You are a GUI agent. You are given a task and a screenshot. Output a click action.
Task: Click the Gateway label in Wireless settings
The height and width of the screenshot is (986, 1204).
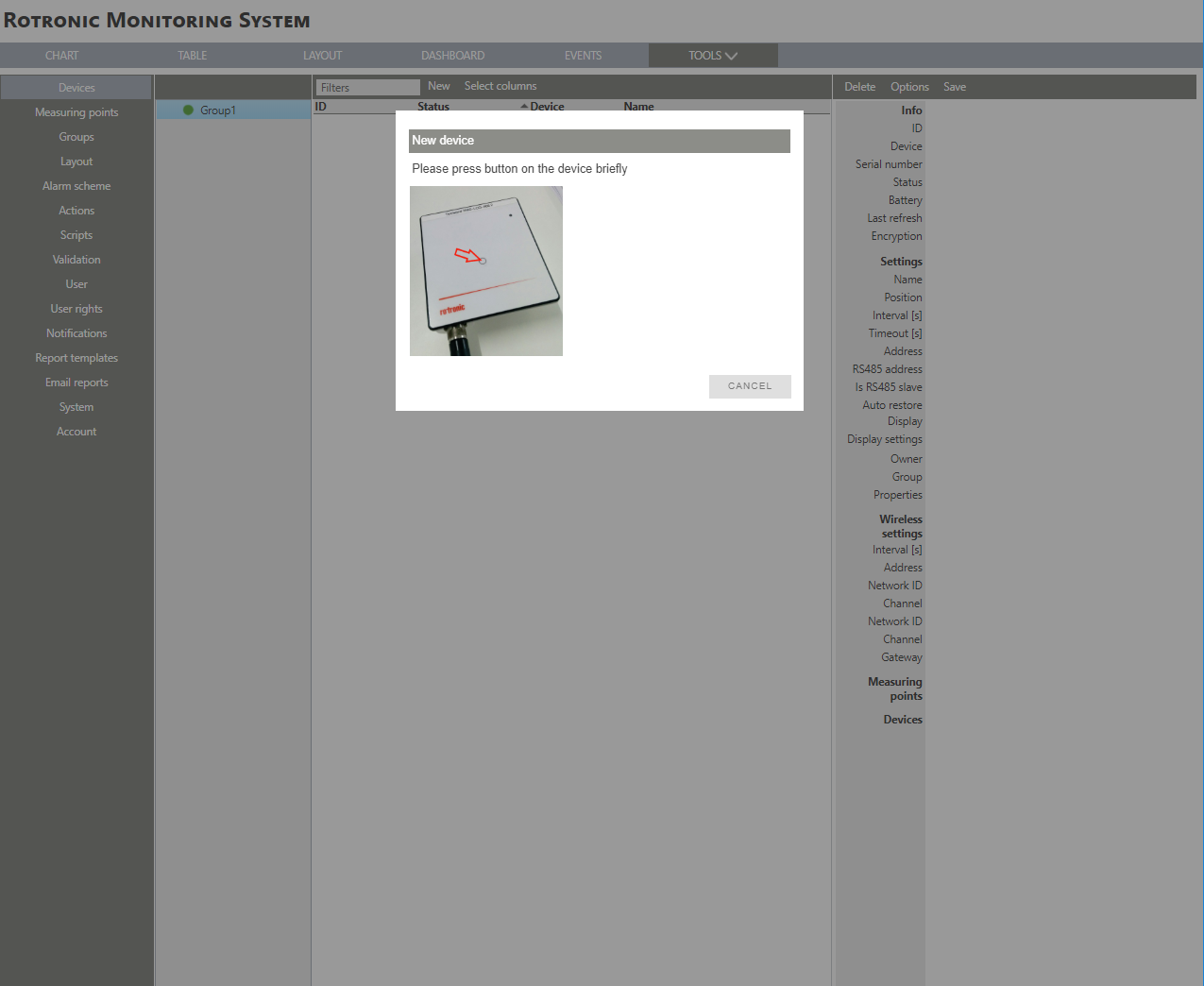coord(902,657)
